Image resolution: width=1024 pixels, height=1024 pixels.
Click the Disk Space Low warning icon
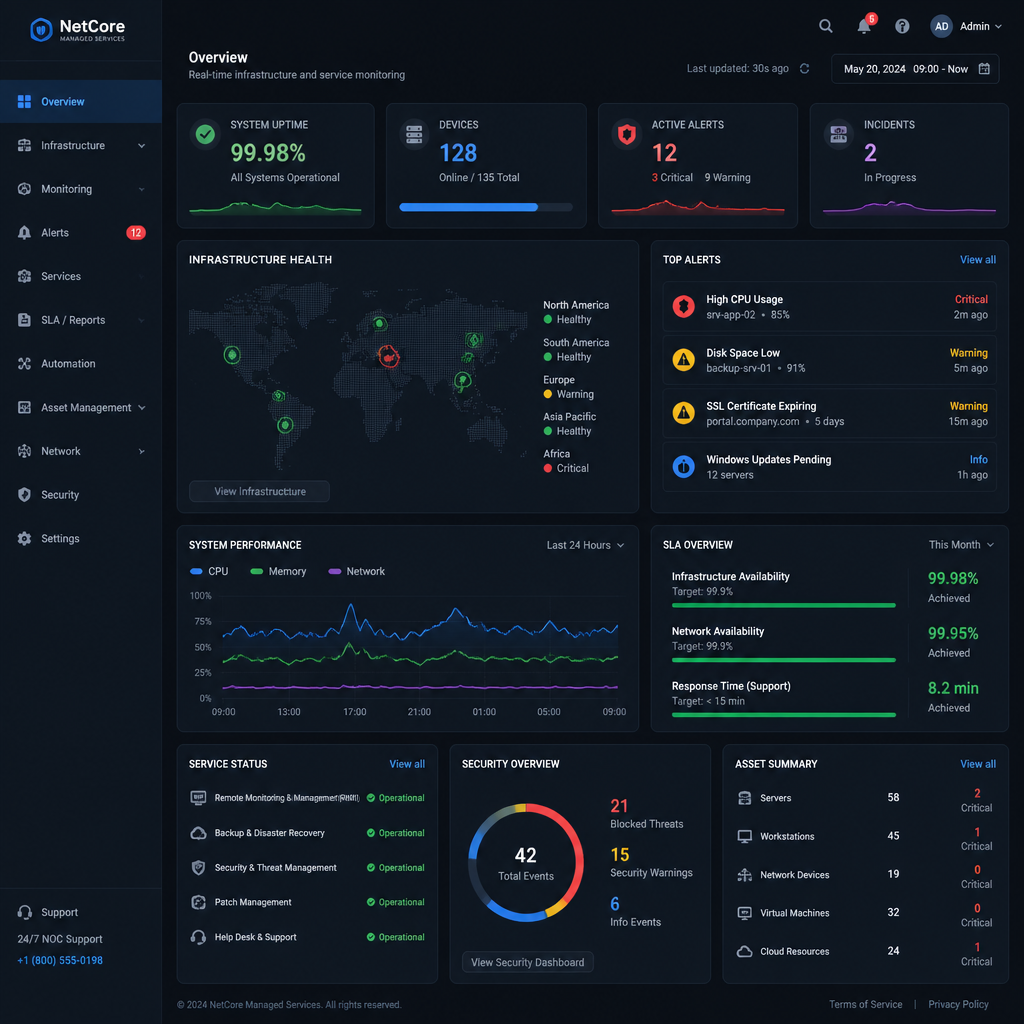coord(683,360)
